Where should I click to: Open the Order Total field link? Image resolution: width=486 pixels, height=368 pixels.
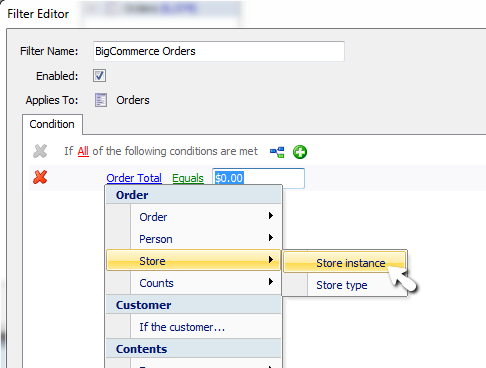click(x=134, y=178)
